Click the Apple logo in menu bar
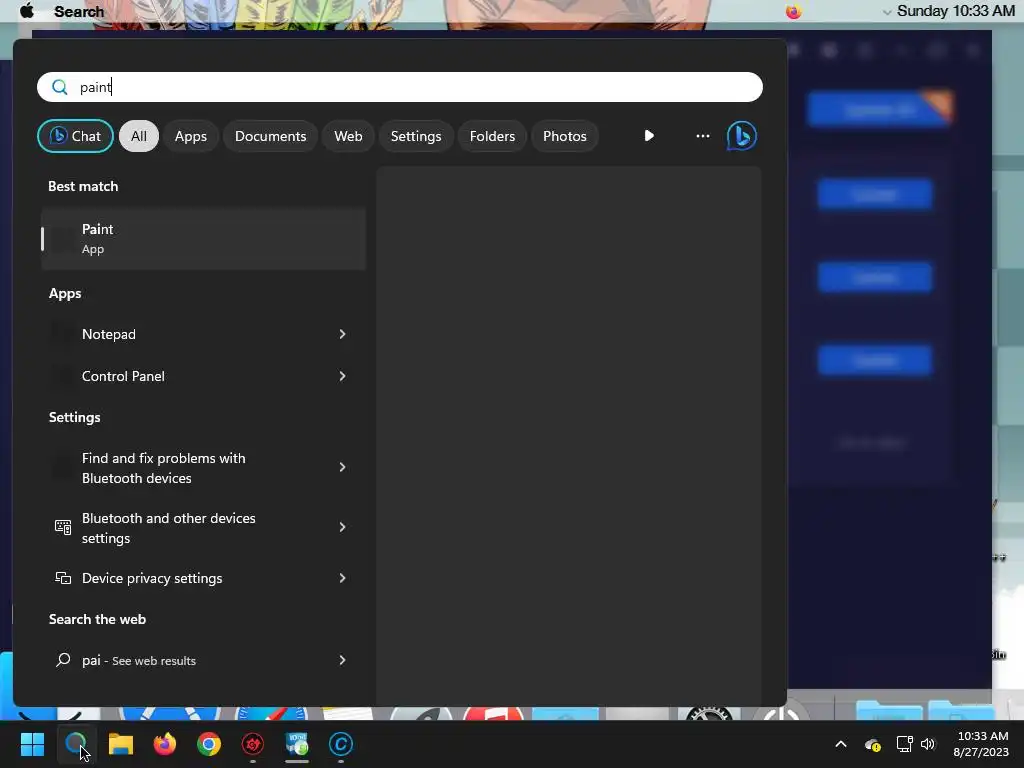 (27, 11)
